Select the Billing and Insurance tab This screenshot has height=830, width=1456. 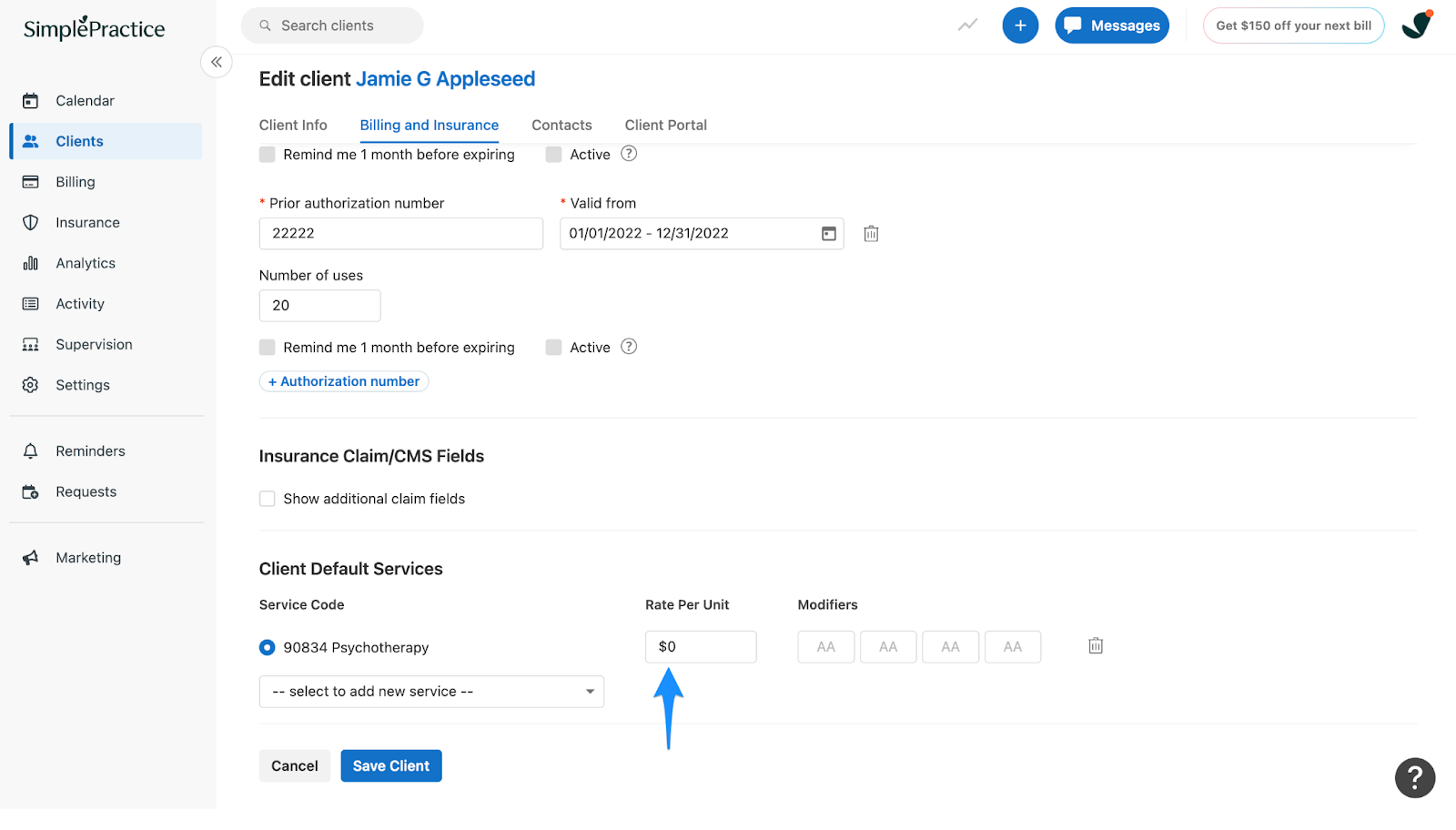tap(430, 126)
